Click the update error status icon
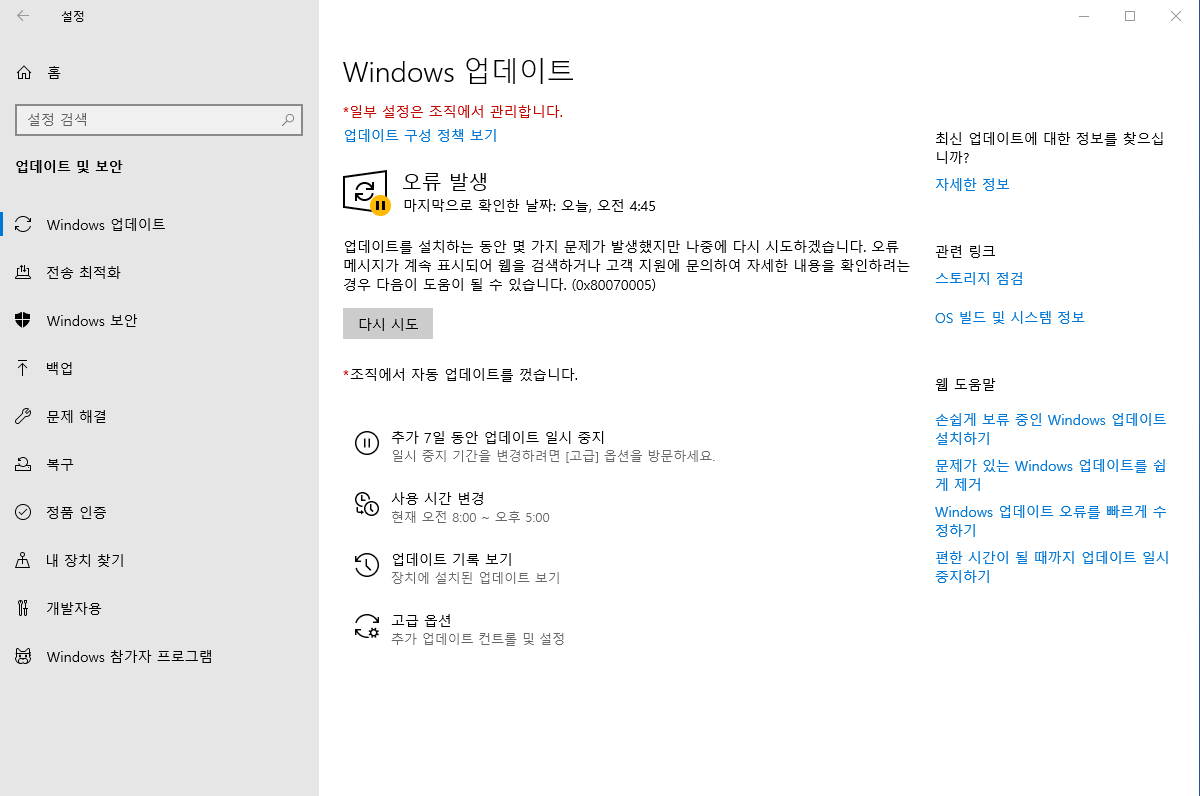 [x=366, y=192]
